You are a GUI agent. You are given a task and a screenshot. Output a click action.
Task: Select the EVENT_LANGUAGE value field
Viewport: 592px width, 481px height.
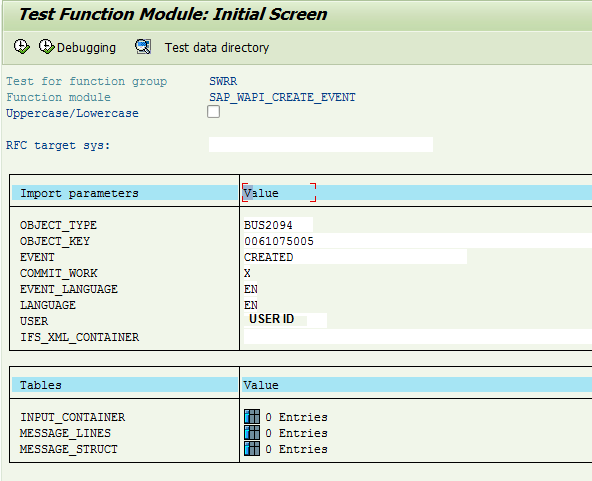[251, 289]
